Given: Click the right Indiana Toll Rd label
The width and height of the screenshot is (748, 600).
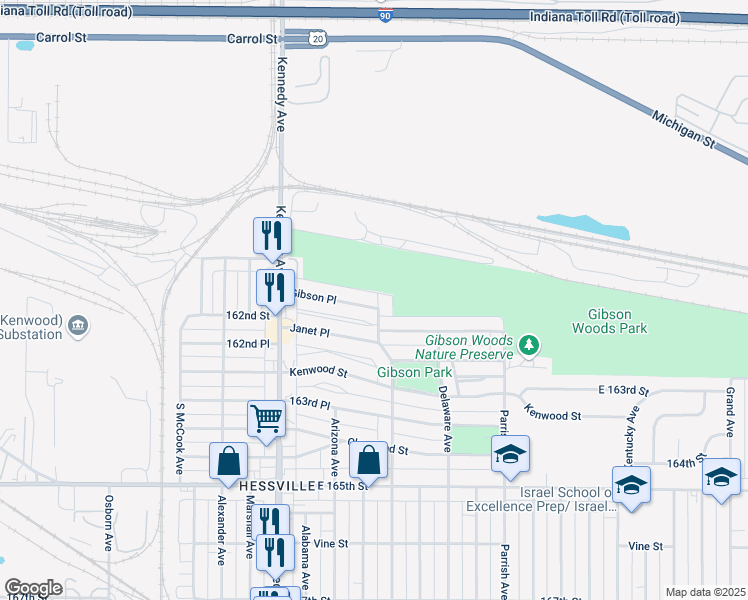Looking at the screenshot, I should [604, 18].
